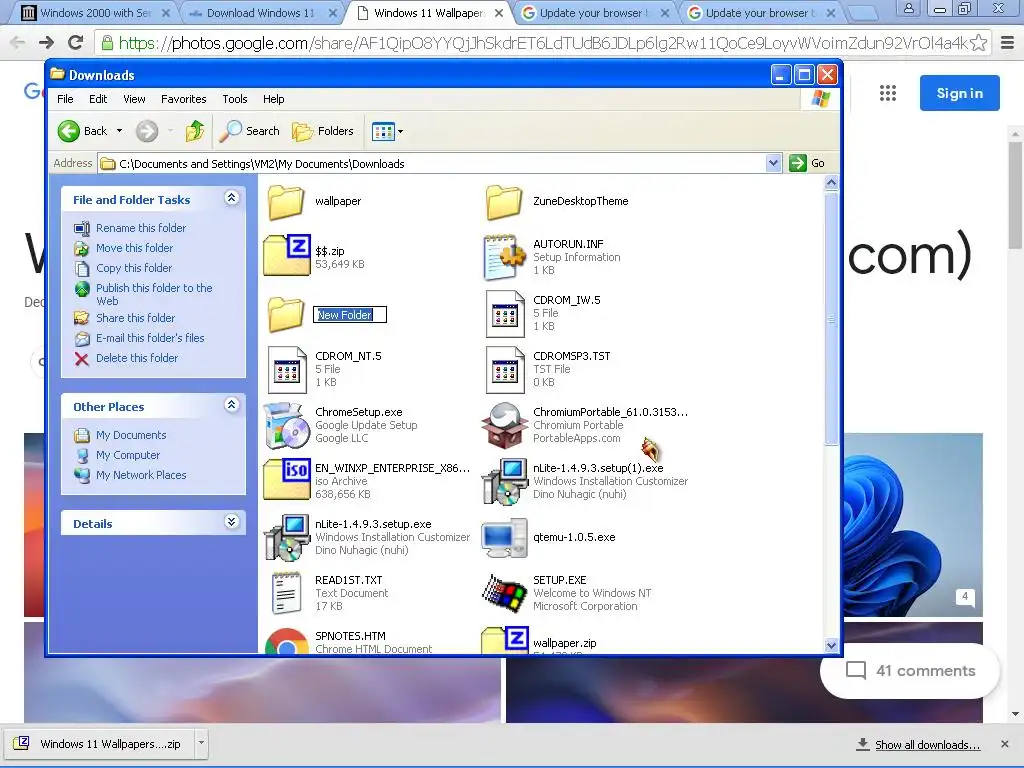Open Windows 11 Wallpapers zip download
The height and width of the screenshot is (768, 1024).
coord(98,743)
